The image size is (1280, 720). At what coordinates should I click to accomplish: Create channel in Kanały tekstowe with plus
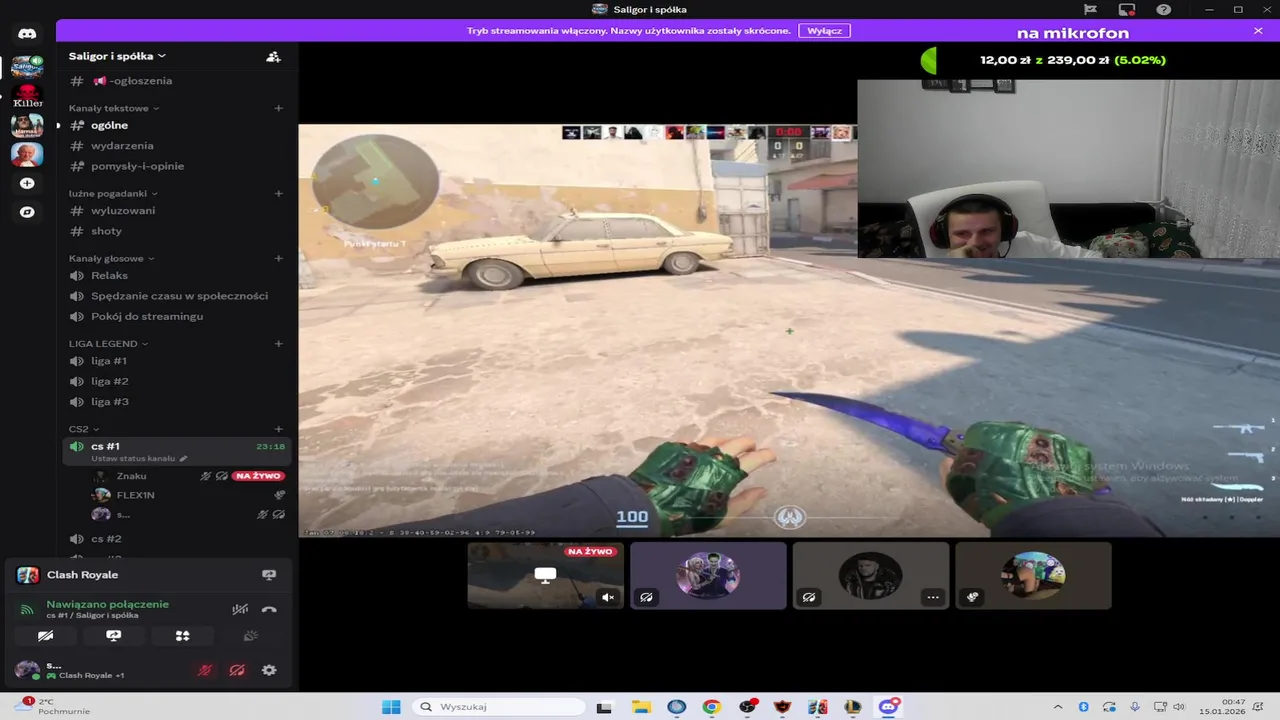[x=279, y=108]
